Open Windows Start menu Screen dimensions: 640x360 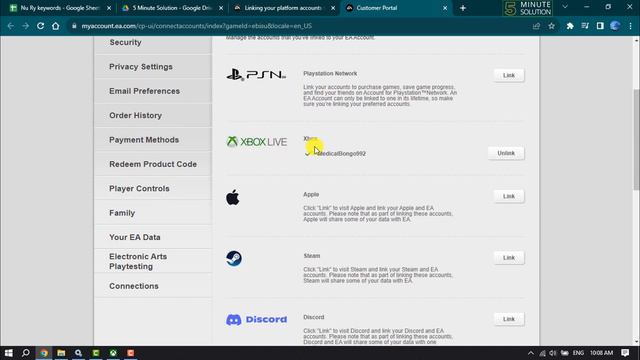9,353
